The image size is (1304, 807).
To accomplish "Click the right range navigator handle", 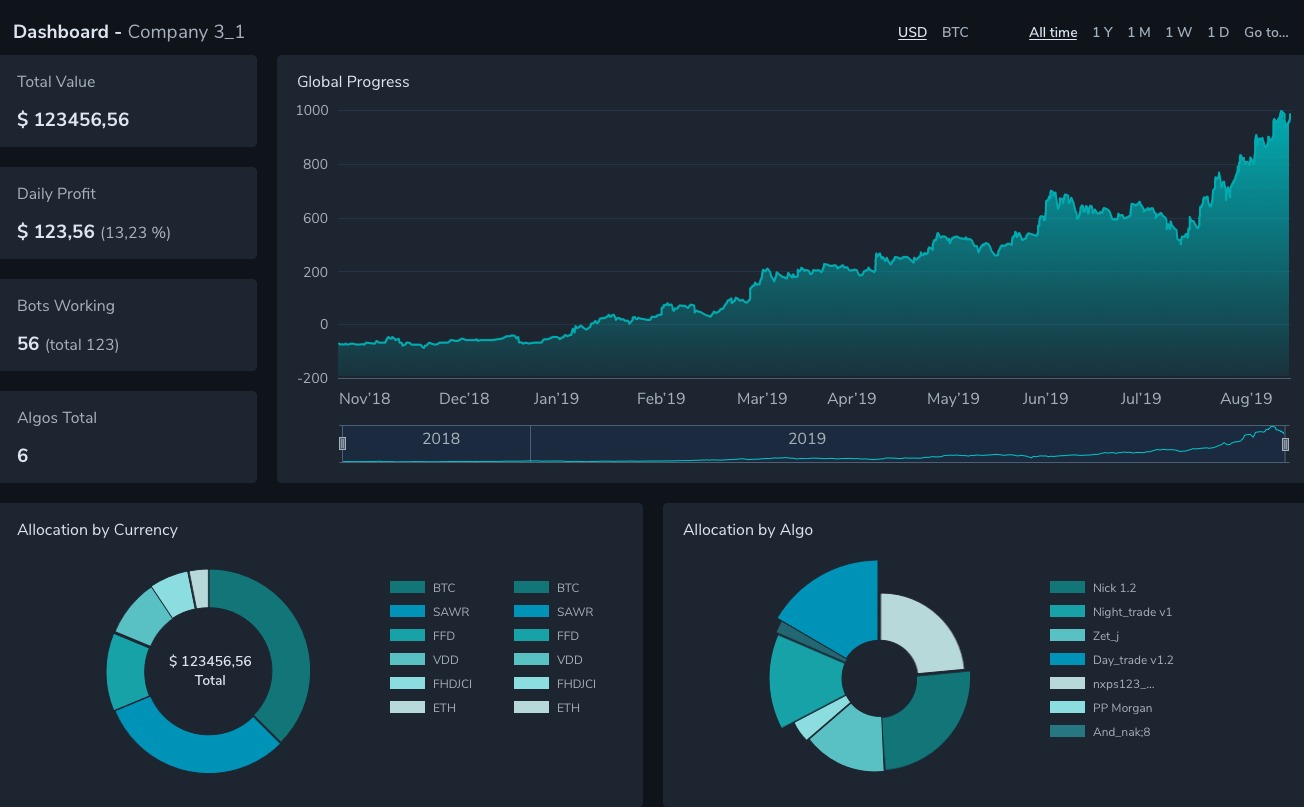I will click(1285, 444).
